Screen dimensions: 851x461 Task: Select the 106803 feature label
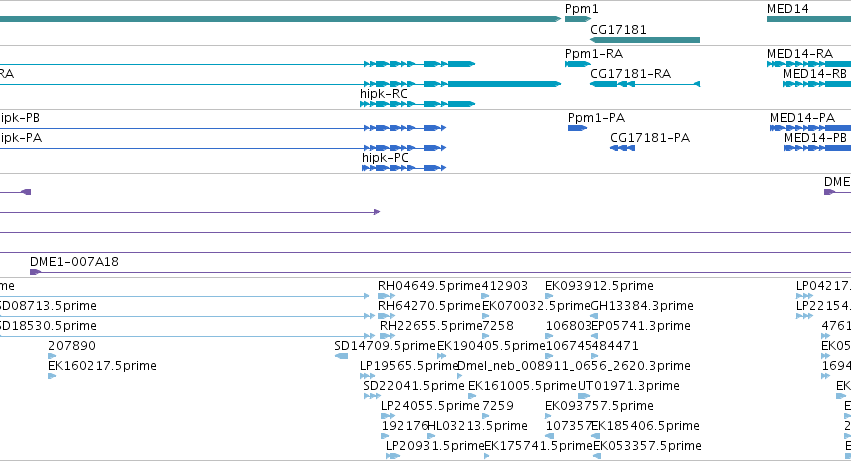568,326
